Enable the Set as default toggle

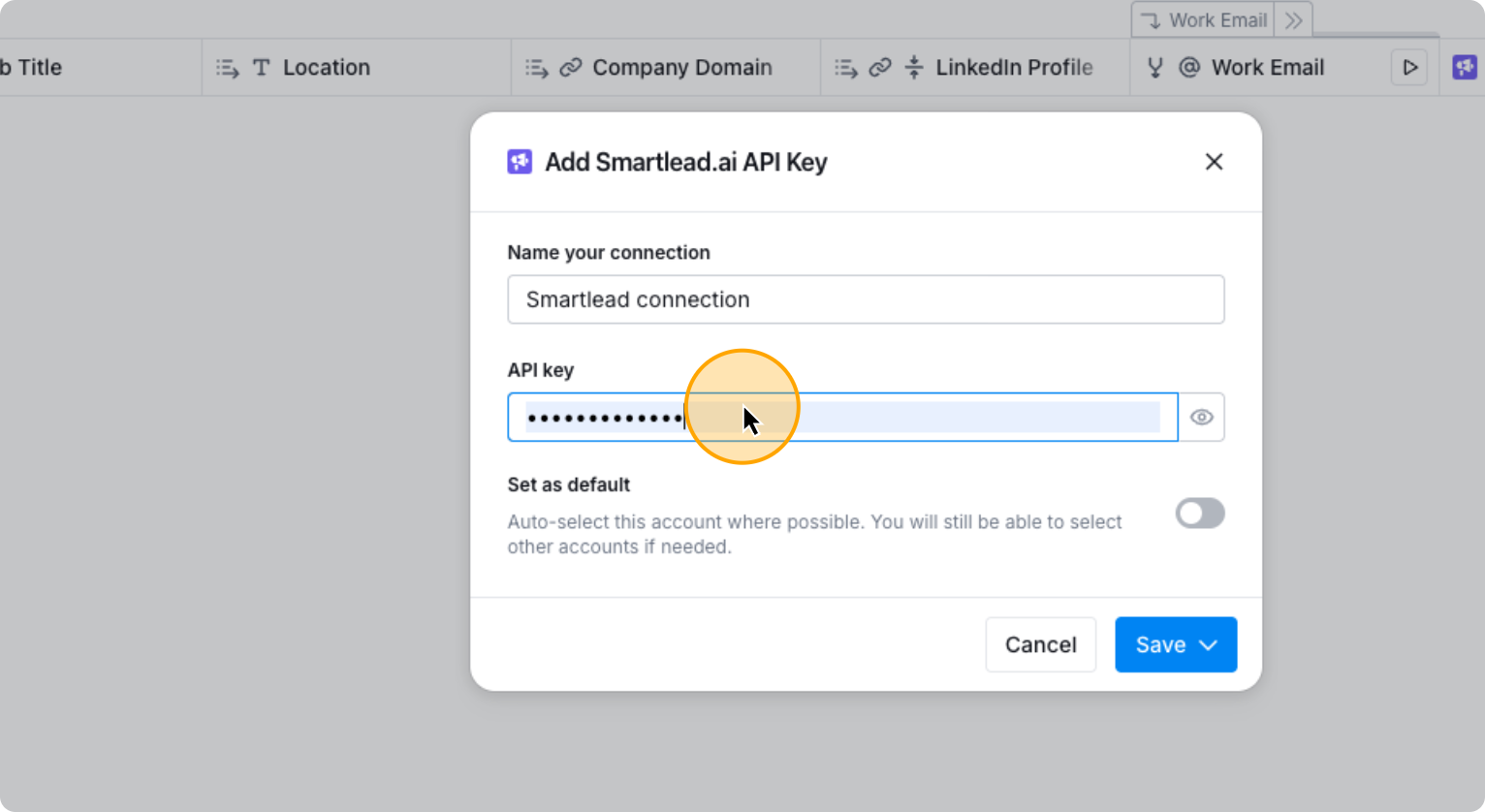(x=1200, y=513)
